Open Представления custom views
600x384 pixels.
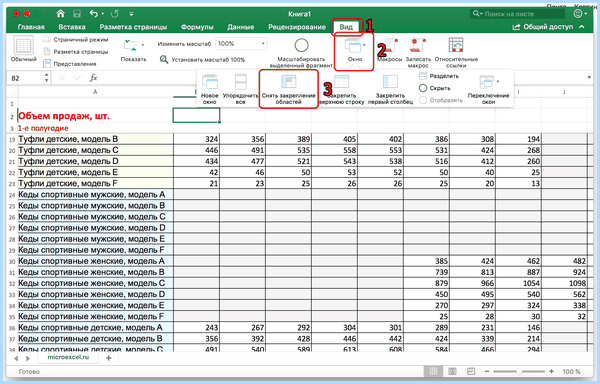click(x=70, y=64)
